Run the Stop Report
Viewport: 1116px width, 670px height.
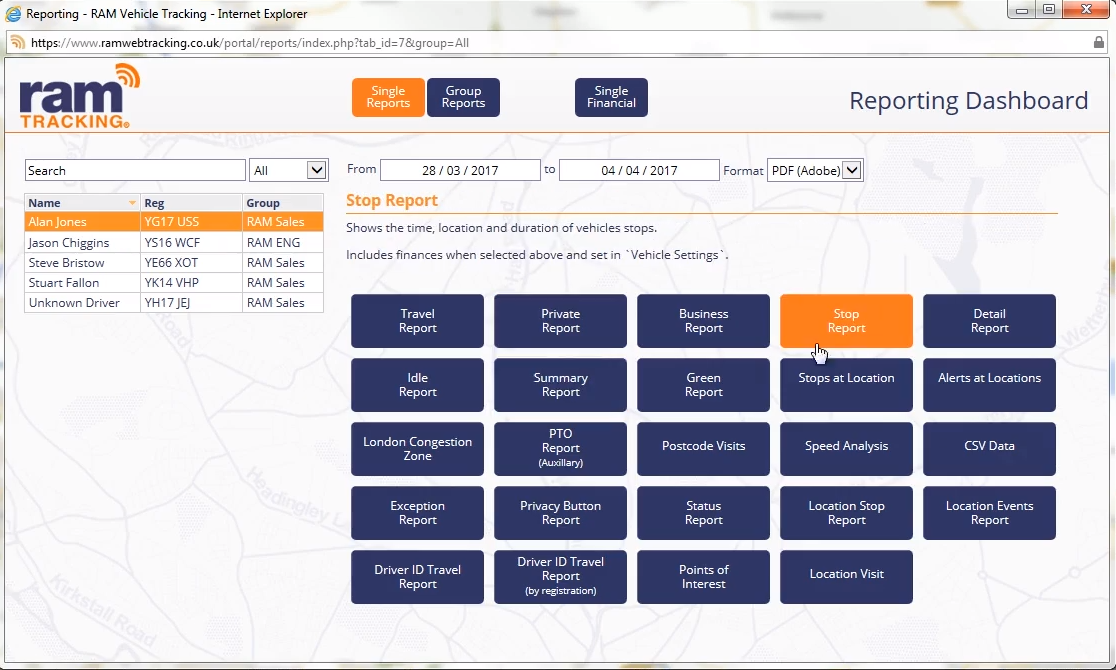[846, 321]
